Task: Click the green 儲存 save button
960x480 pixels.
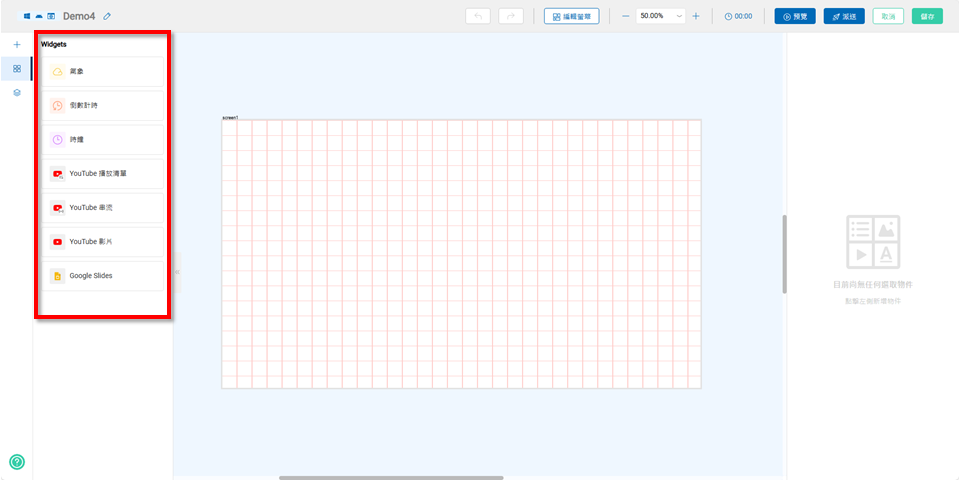Action: [926, 16]
